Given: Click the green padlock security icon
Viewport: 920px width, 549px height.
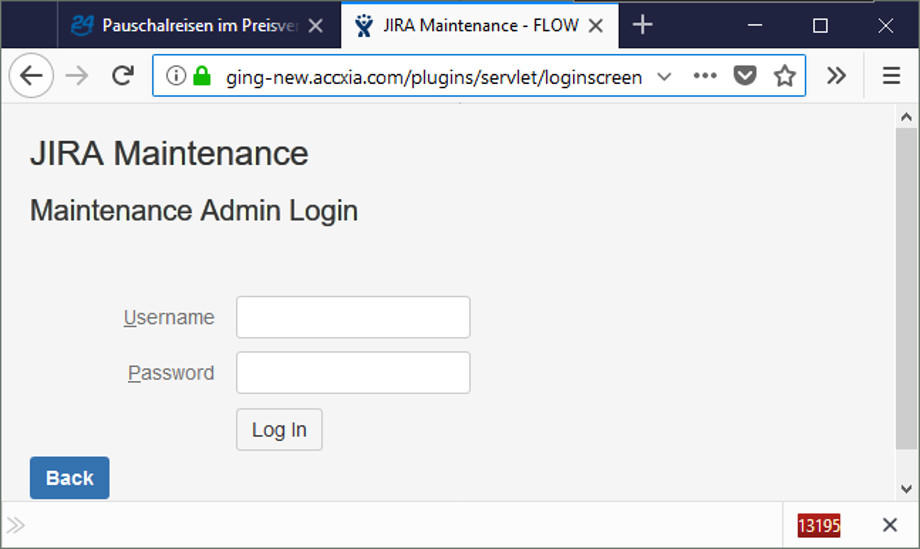Looking at the screenshot, I should [202, 76].
